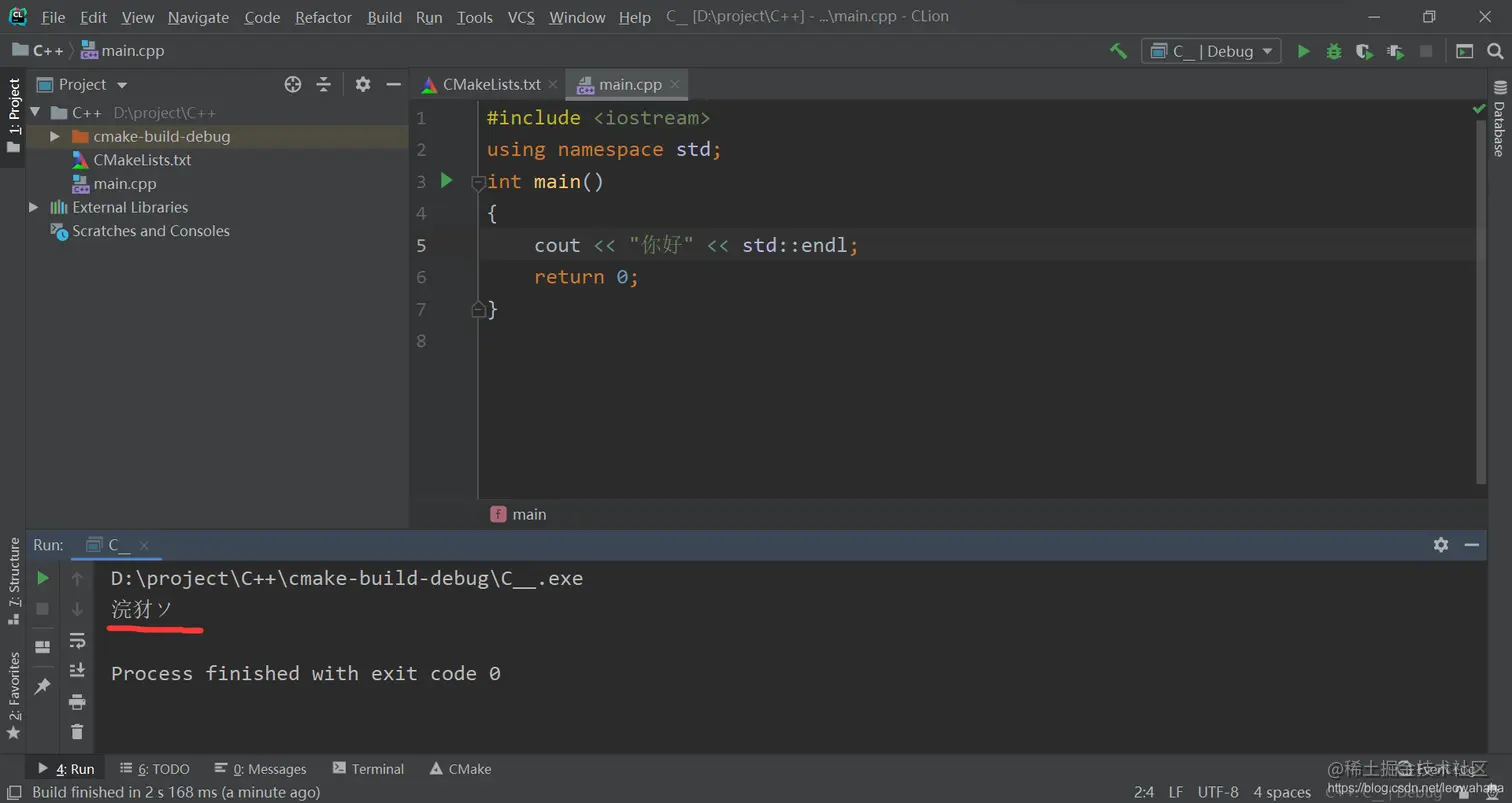Viewport: 1512px width, 803px height.
Task: Select CMakeLists.txt in project tree
Action: click(x=142, y=160)
